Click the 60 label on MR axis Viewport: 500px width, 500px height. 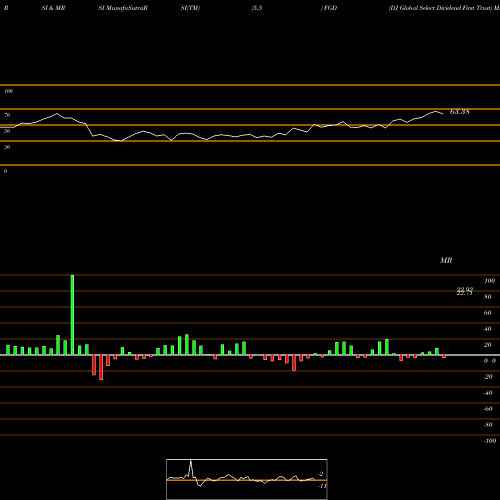coord(488,313)
